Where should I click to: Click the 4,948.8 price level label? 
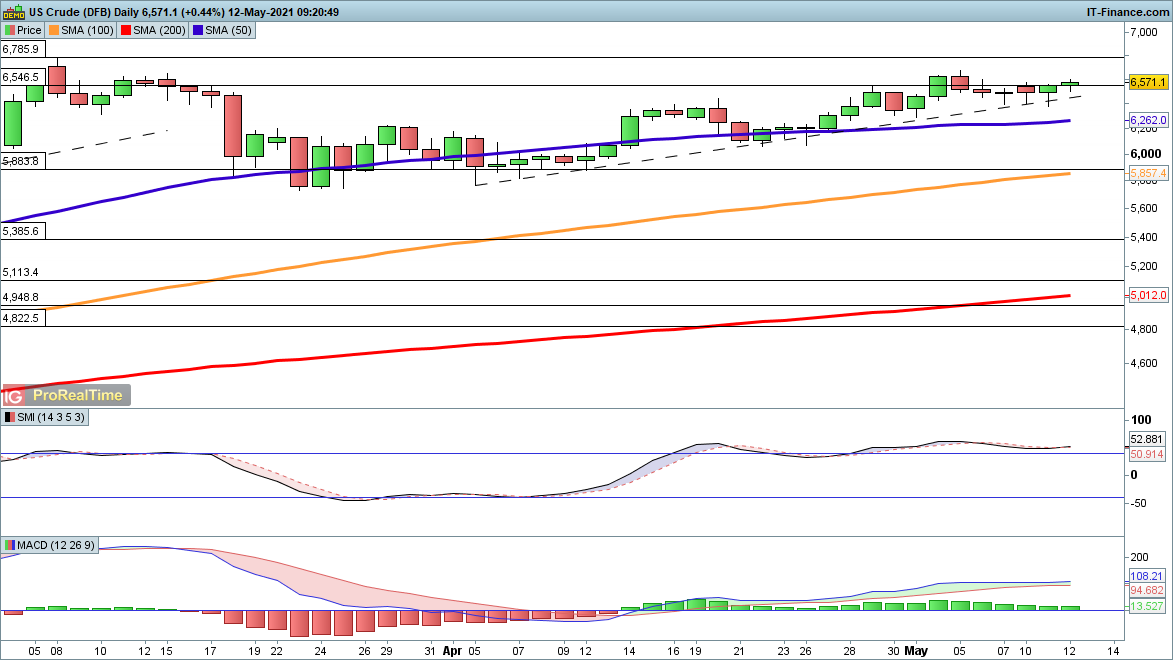[21, 297]
